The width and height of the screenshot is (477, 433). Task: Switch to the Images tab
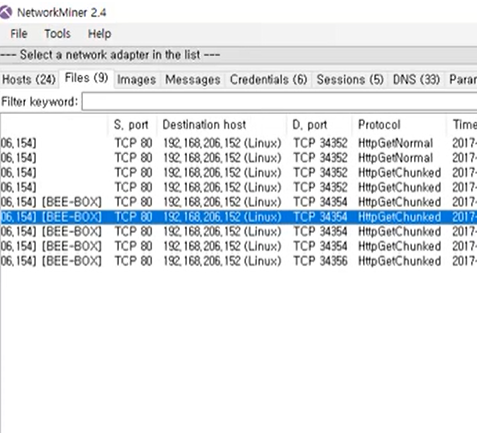coord(136,80)
